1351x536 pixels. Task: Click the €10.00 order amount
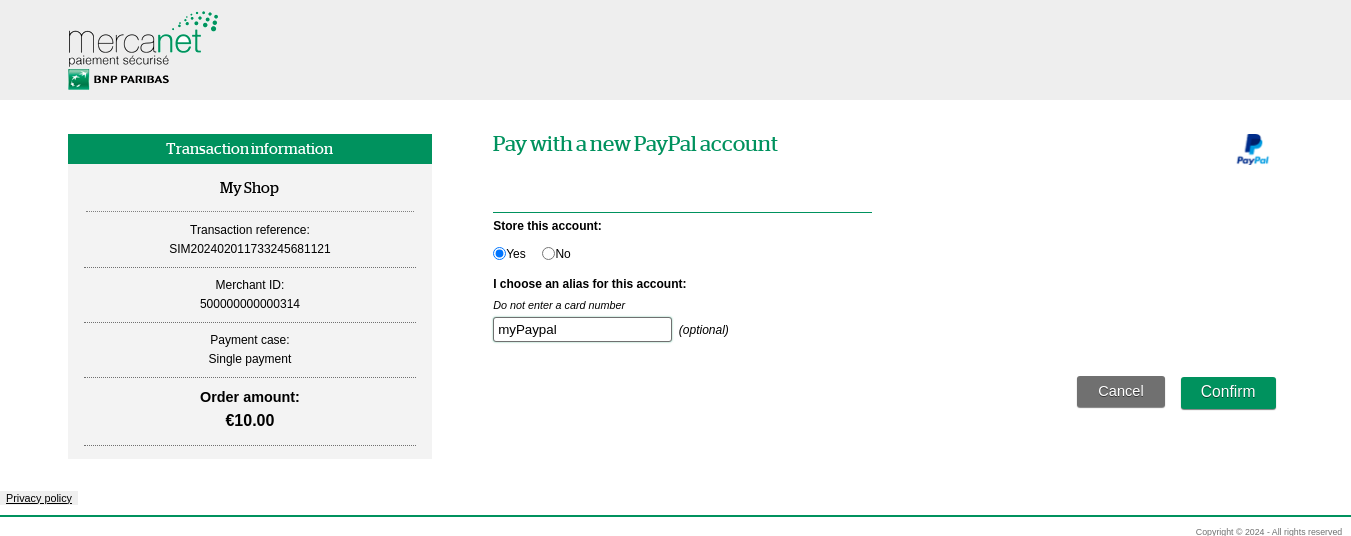[x=249, y=421]
